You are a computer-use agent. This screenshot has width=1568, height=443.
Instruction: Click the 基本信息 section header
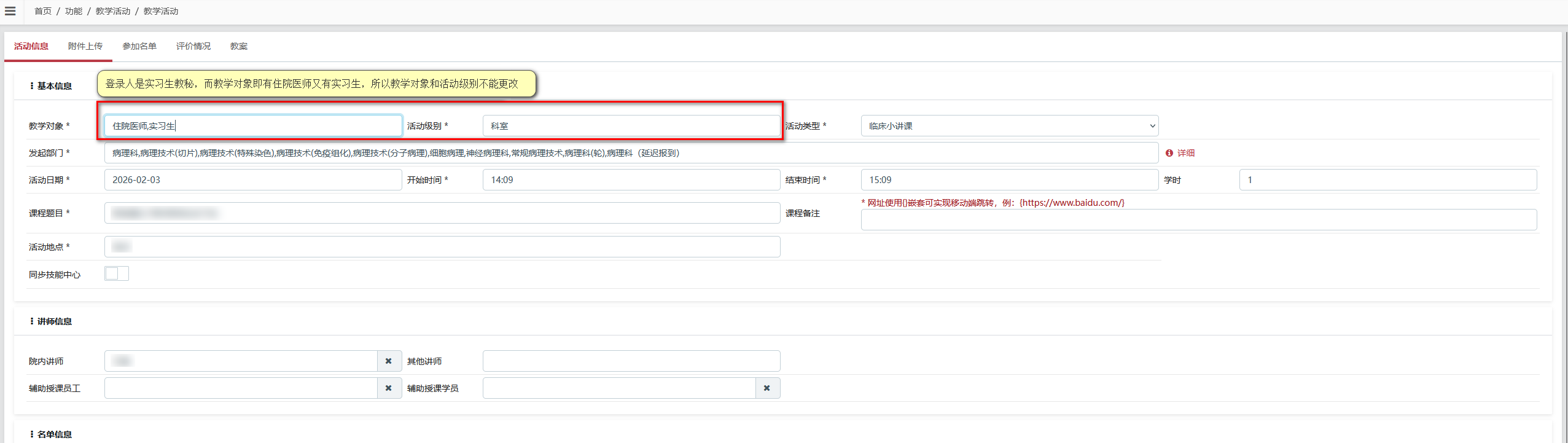54,86
